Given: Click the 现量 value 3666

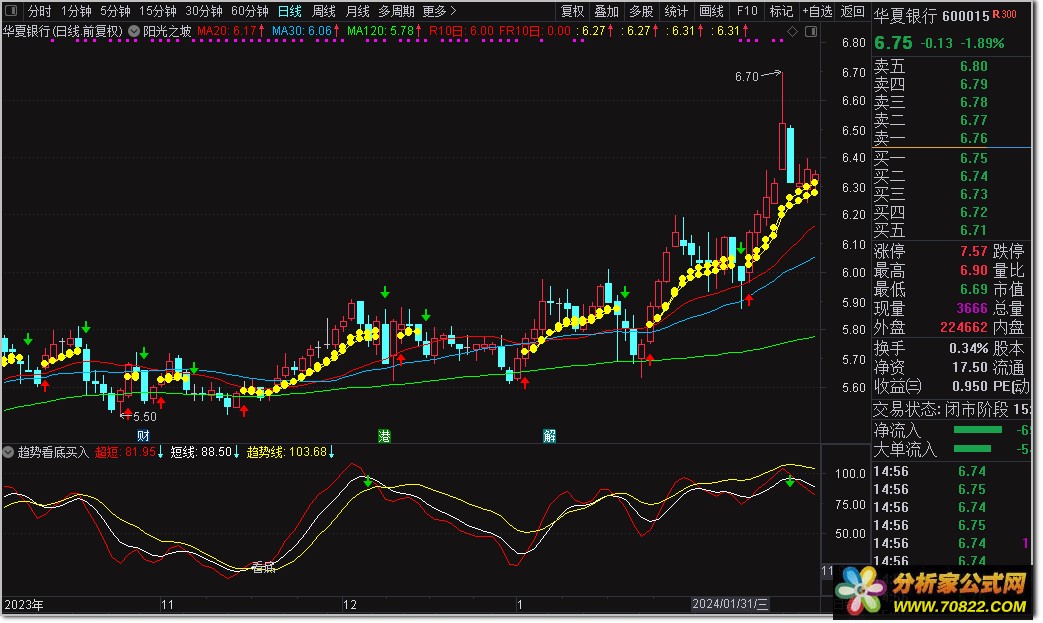Looking at the screenshot, I should click(x=972, y=309).
